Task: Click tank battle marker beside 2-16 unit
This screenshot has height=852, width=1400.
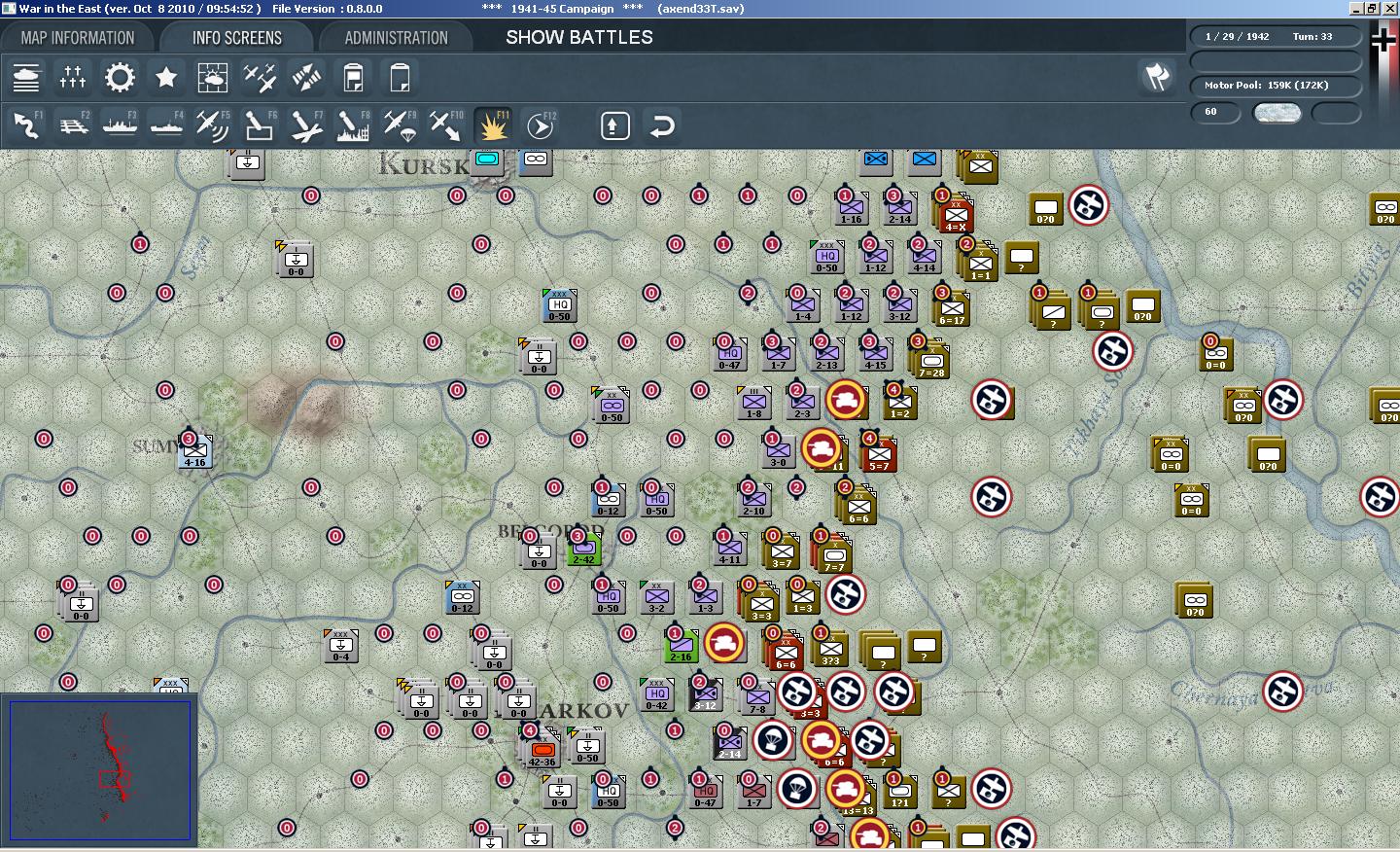Action: tap(724, 643)
